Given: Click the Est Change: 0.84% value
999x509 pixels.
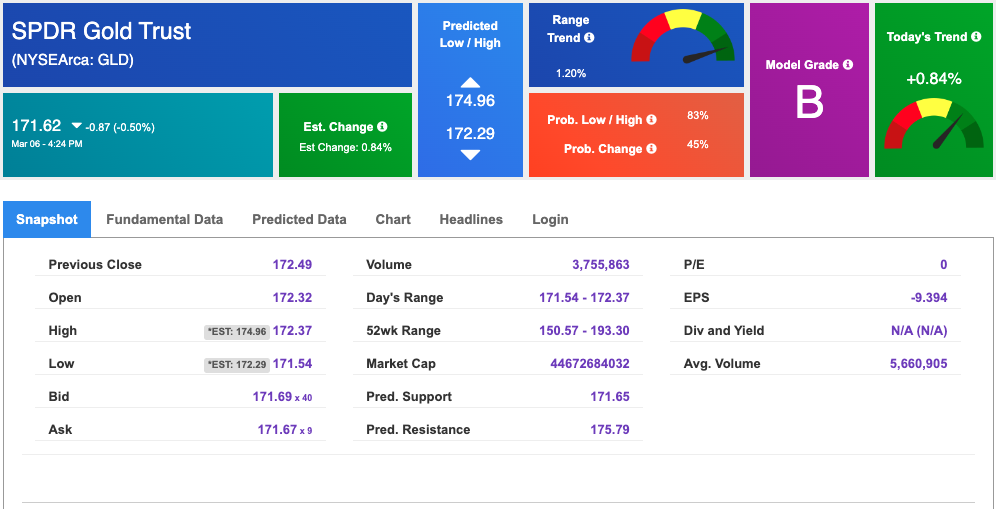Looking at the screenshot, I should pos(345,147).
